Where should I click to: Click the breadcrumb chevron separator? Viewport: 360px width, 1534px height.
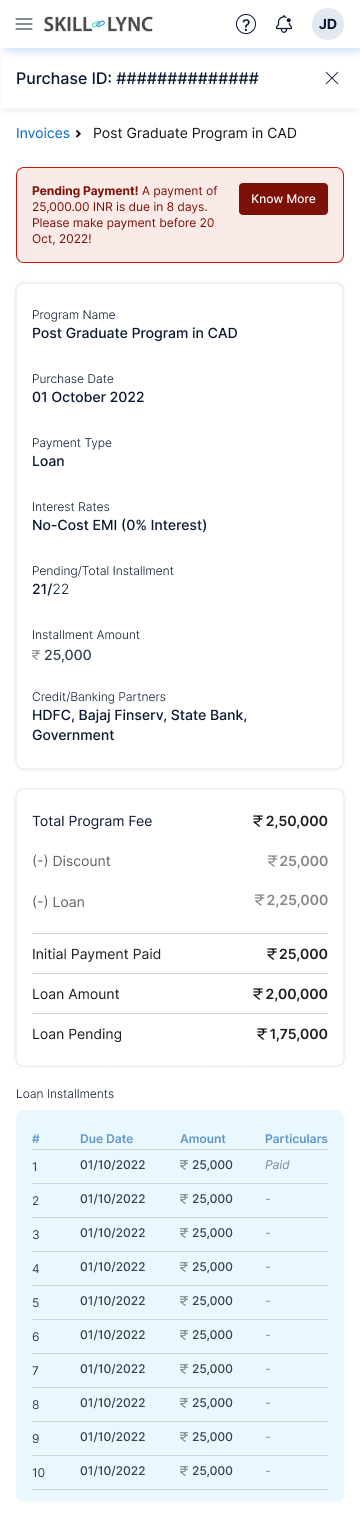click(x=79, y=133)
